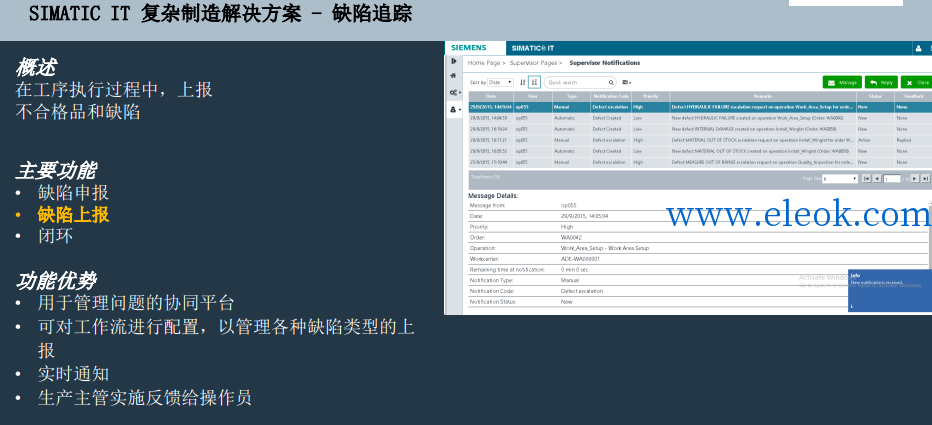The width and height of the screenshot is (932, 425).
Task: Open the supervisor person sidebar menu
Action: (x=454, y=109)
